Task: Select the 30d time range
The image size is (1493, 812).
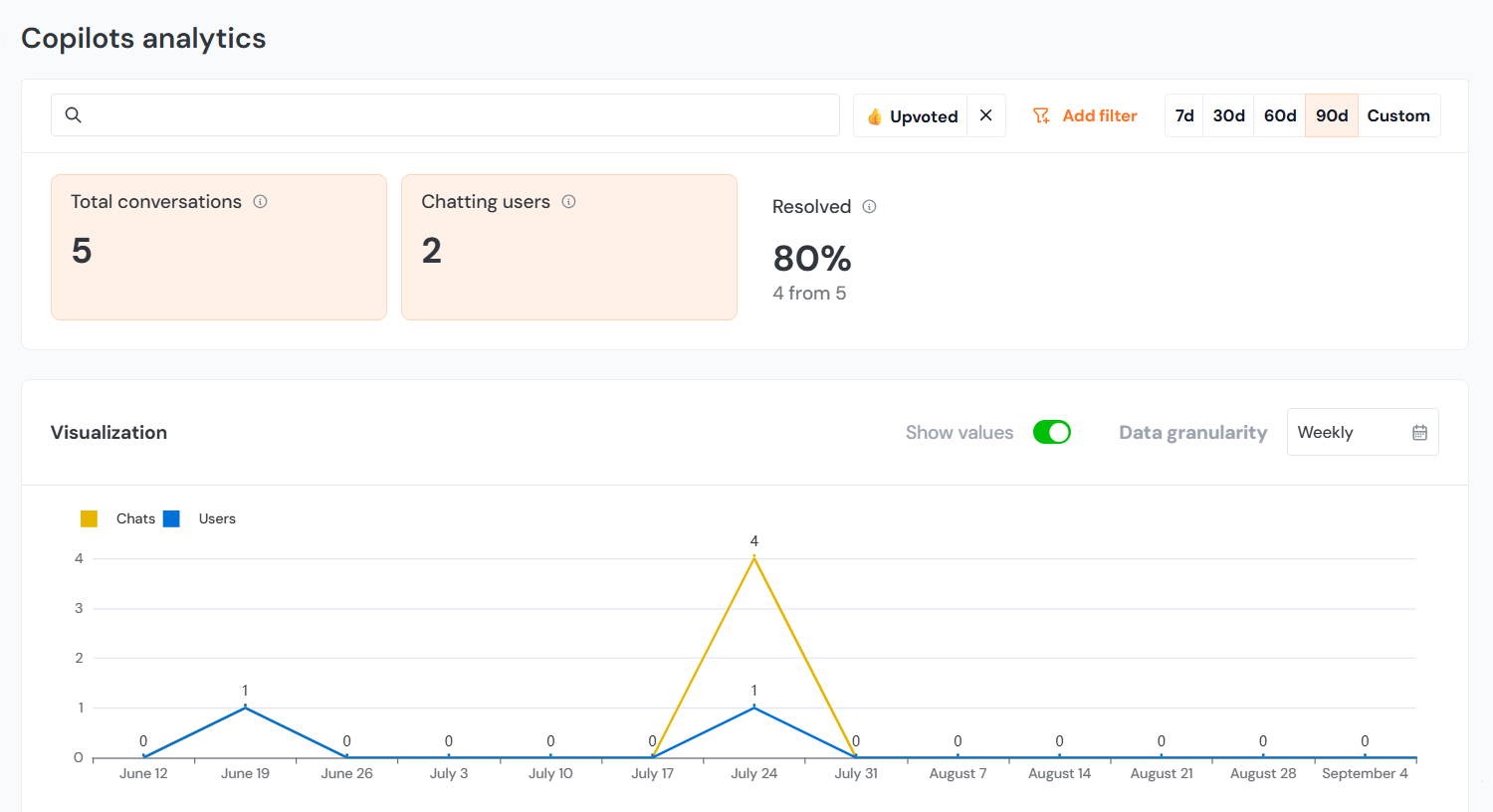Action: [1228, 115]
